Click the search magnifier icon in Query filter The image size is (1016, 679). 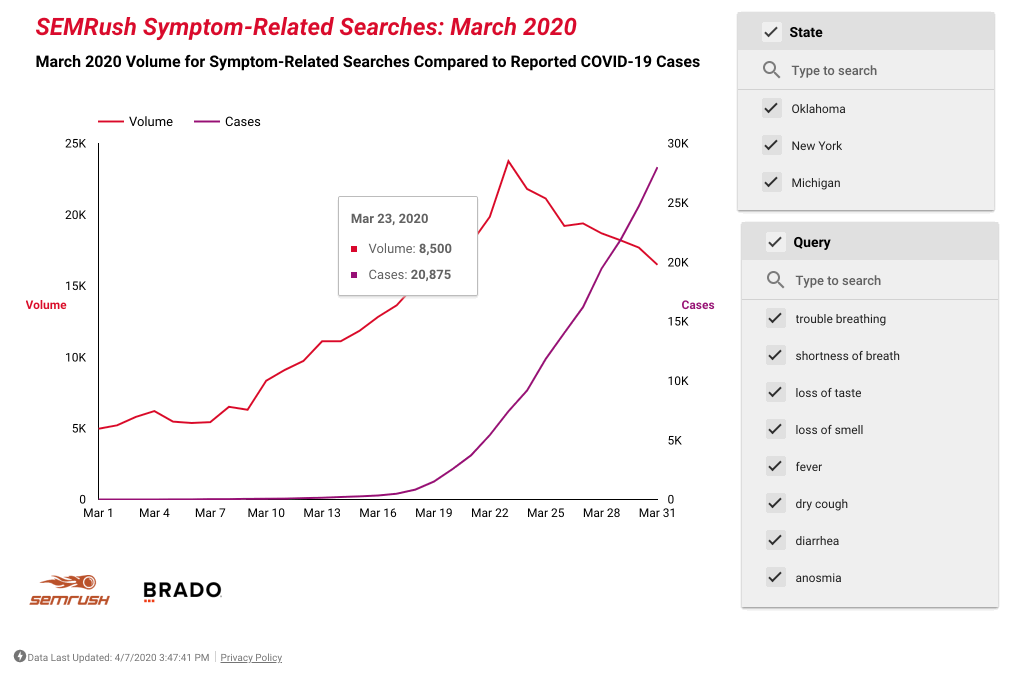coord(775,280)
